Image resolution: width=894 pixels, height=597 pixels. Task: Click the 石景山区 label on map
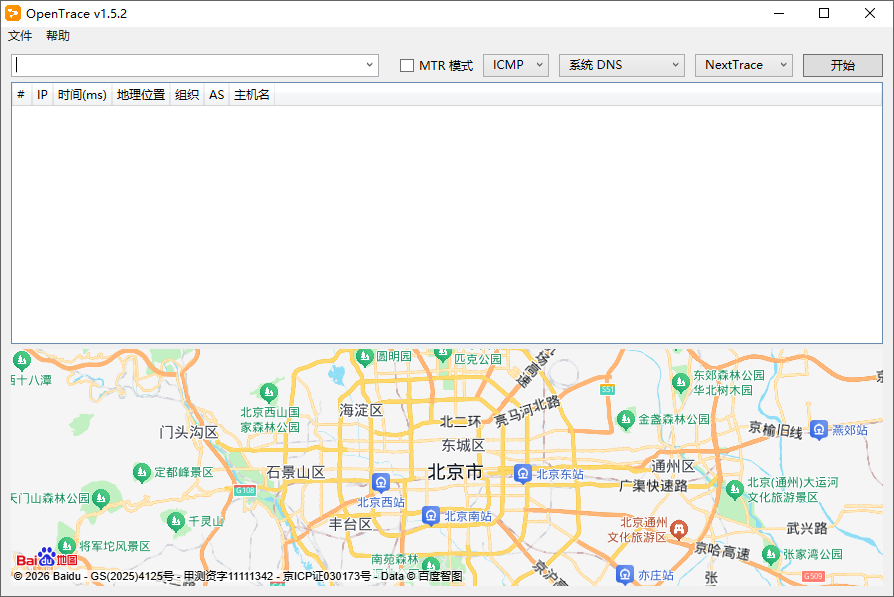point(295,473)
